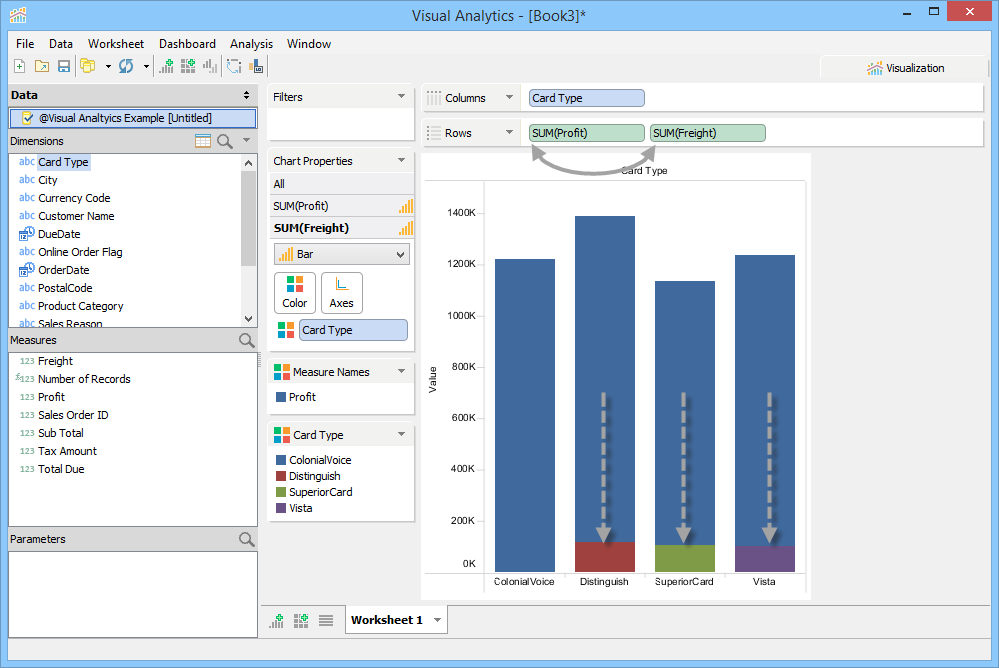Click the Axes button in Chart Properties
Viewport: 999px width, 668px height.
341,293
